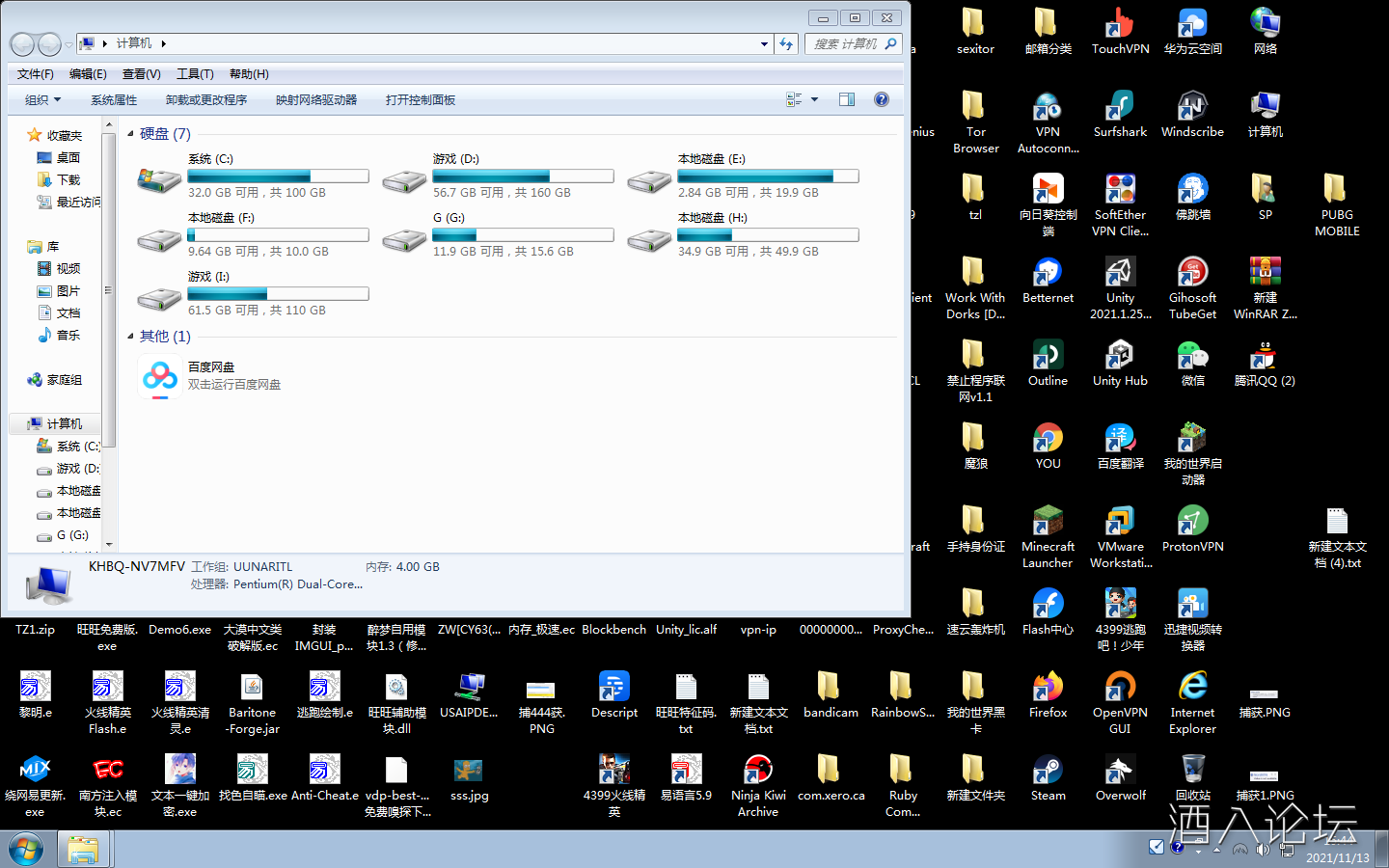Viewport: 1389px width, 868px height.
Task: Open the address bar history dropdown
Action: [x=764, y=43]
